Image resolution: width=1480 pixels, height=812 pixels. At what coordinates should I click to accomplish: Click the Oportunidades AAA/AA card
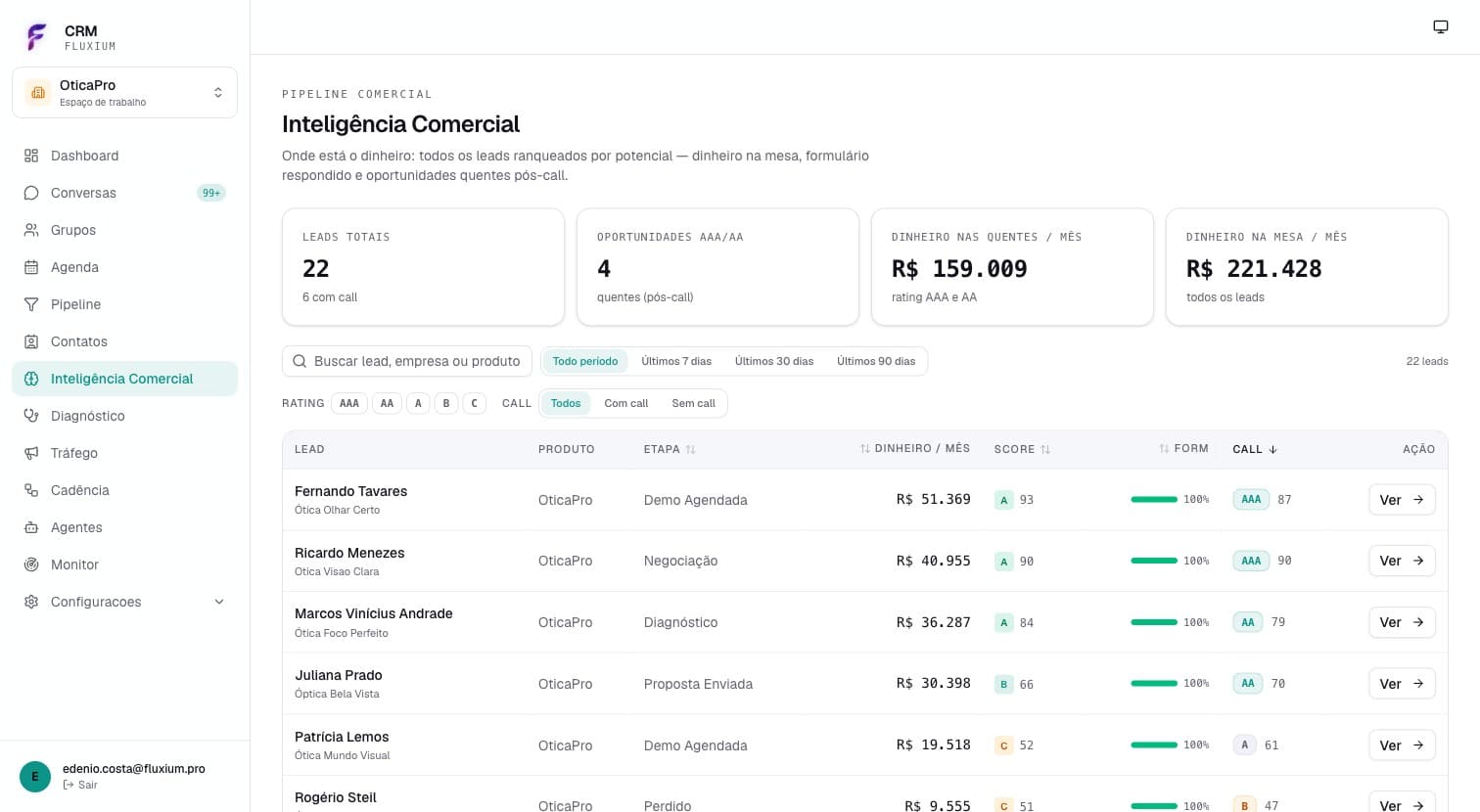[x=717, y=266]
